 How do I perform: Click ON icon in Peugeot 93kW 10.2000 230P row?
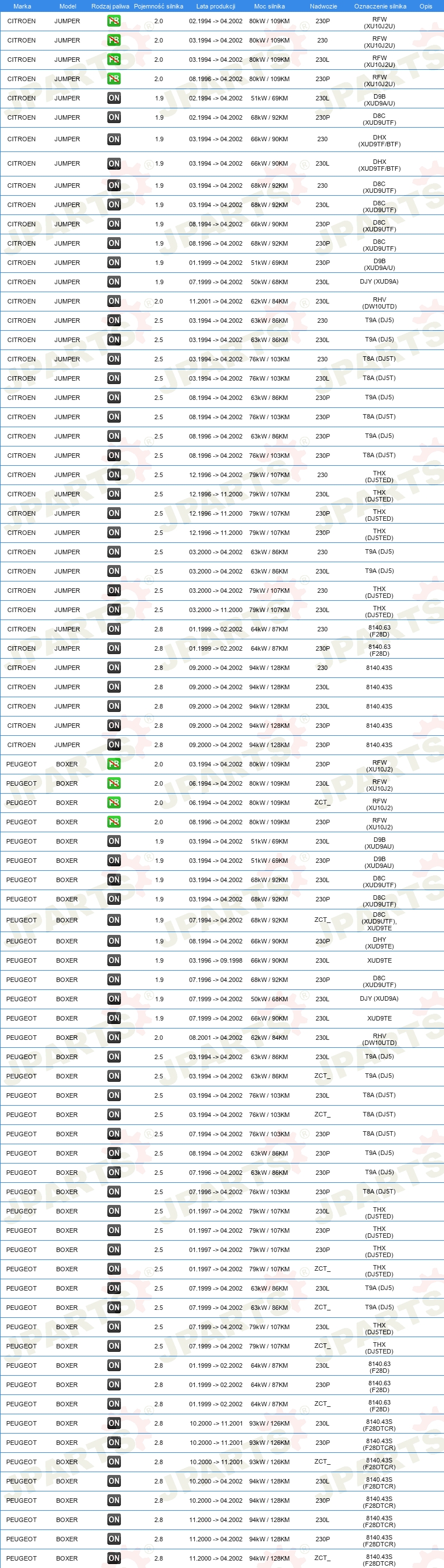point(114,1443)
